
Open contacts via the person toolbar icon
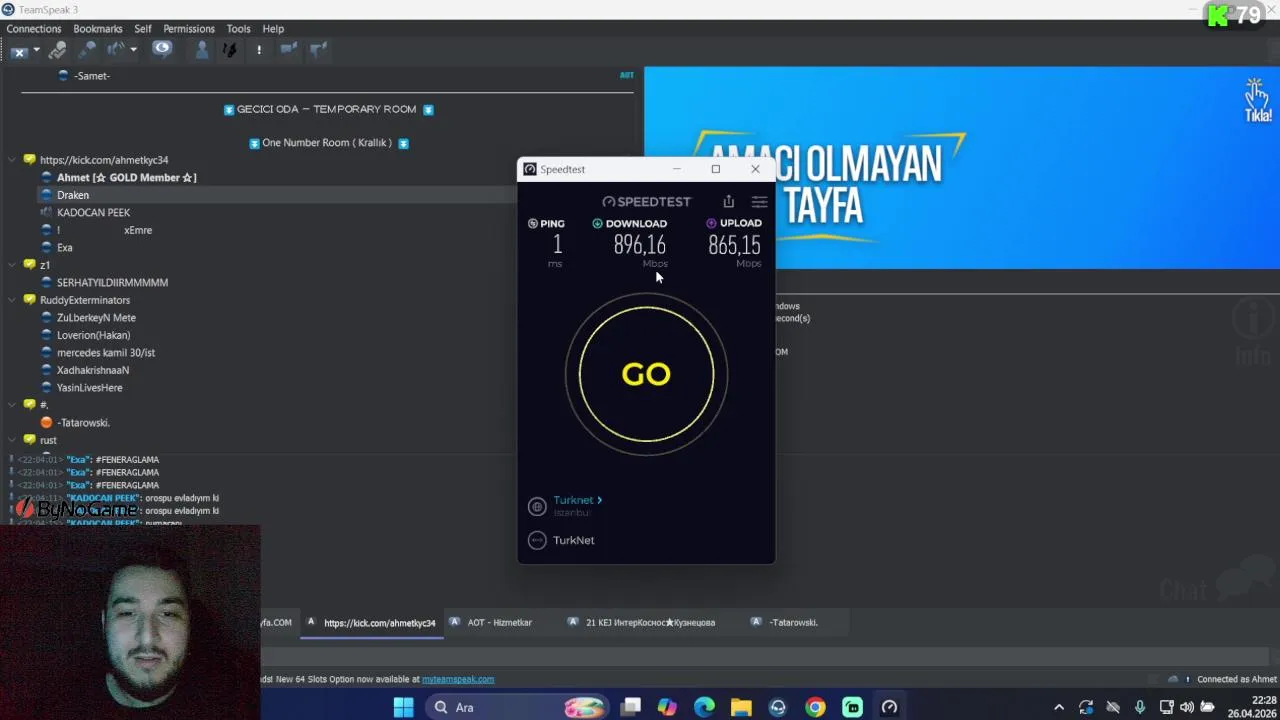coord(201,50)
